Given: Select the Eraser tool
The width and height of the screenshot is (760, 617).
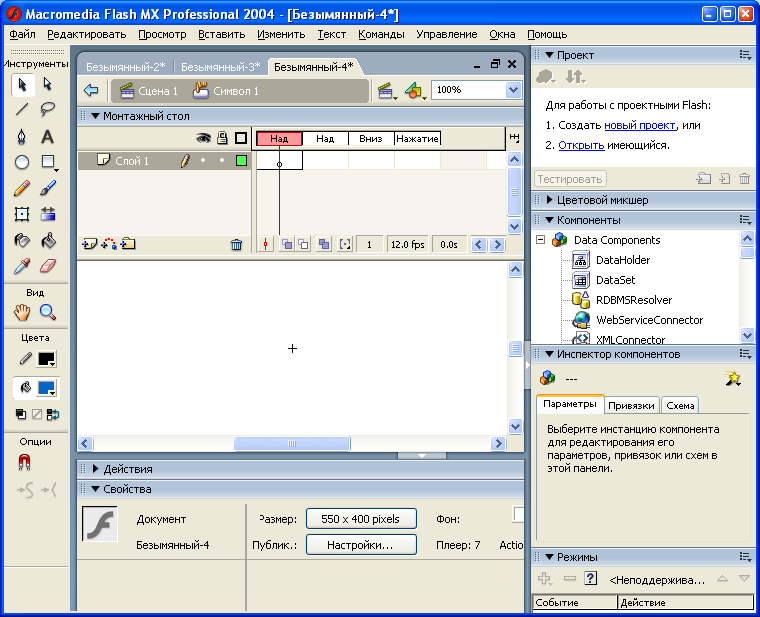Looking at the screenshot, I should 48,266.
